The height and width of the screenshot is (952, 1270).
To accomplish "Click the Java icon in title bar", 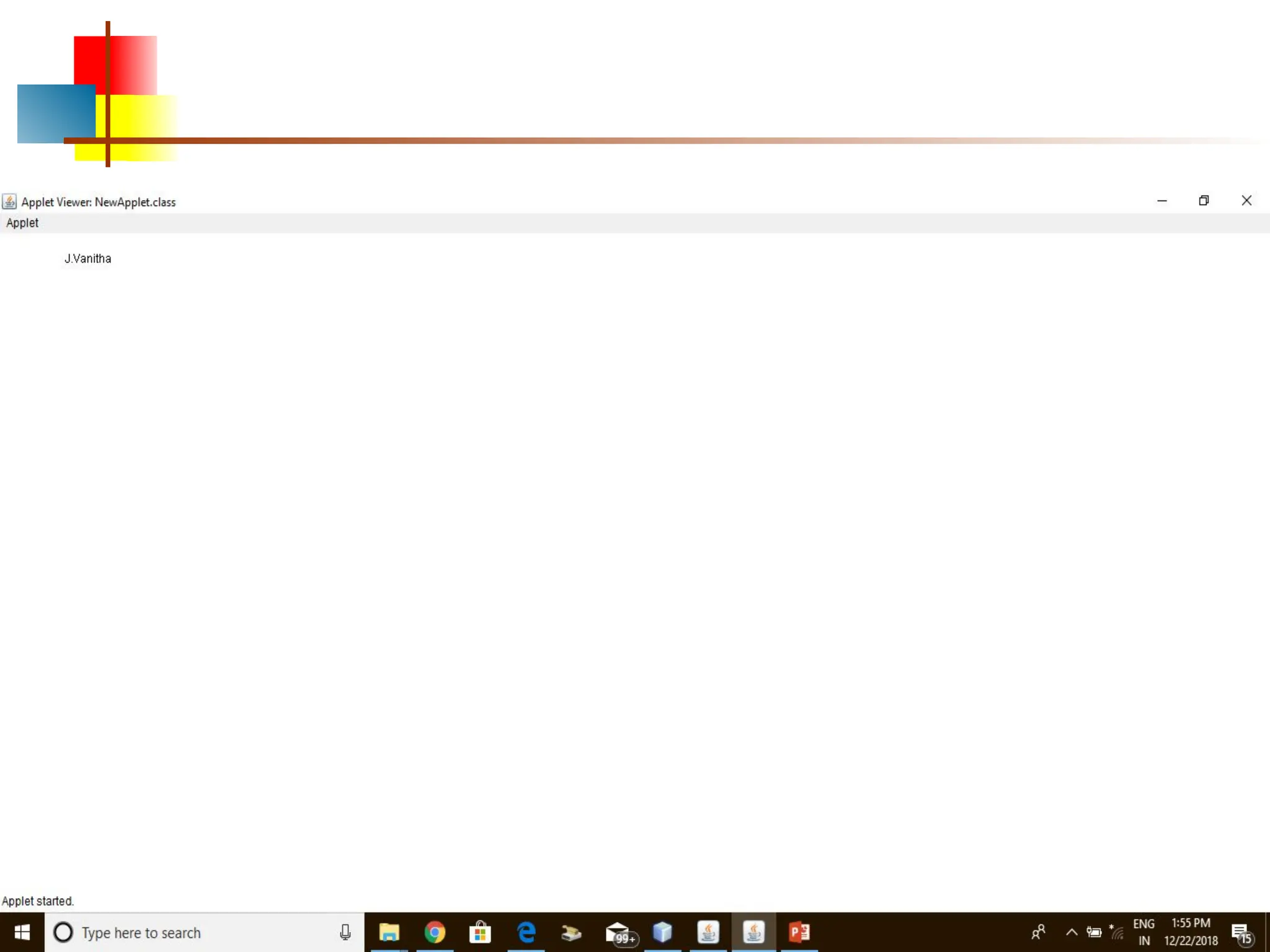I will (9, 201).
